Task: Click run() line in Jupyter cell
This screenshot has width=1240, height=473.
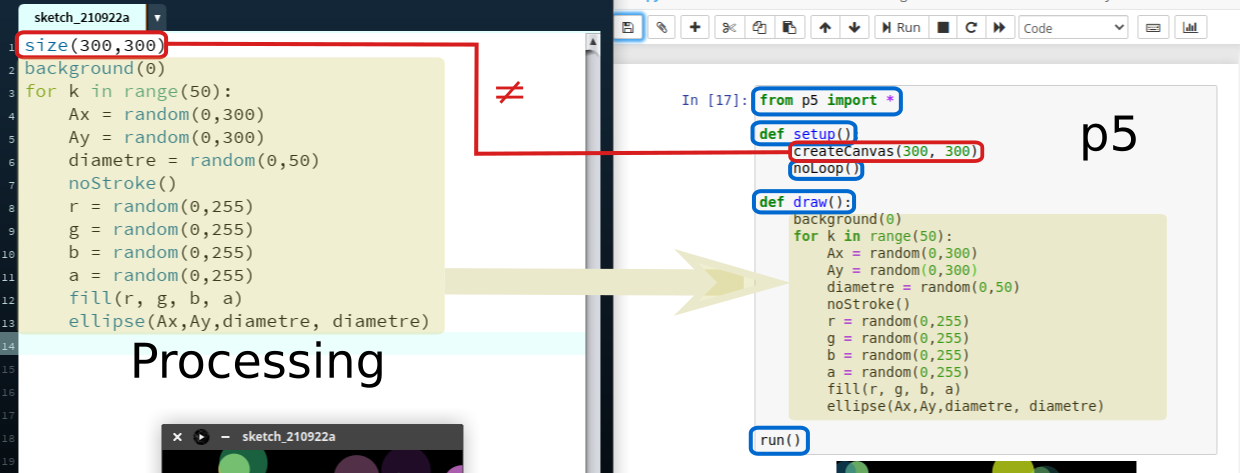Action: pos(781,440)
